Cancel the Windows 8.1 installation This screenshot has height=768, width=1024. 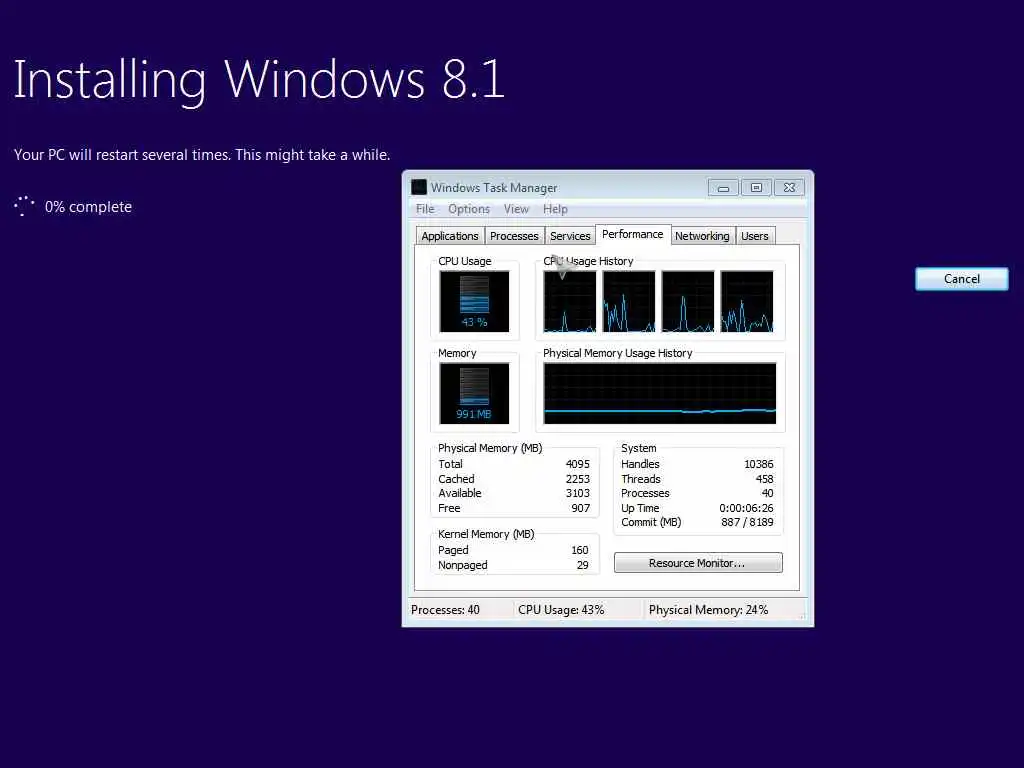[x=961, y=279]
